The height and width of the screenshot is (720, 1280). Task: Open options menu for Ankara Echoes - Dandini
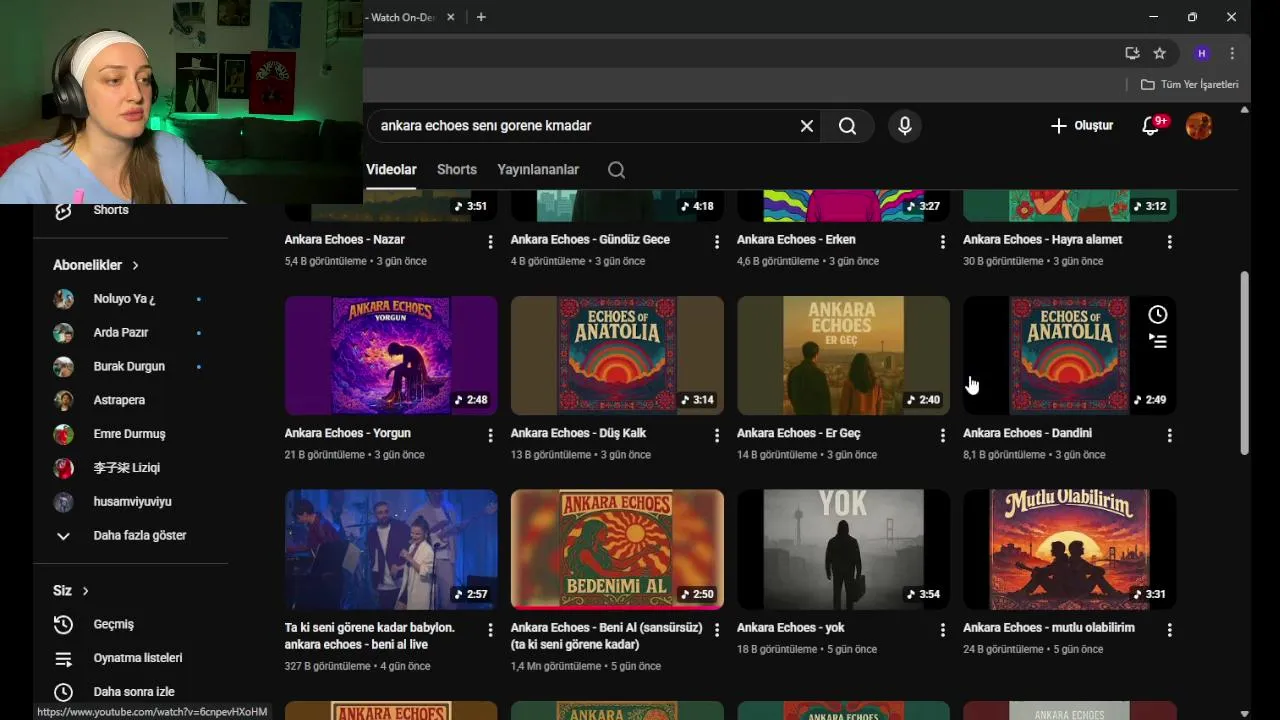tap(1169, 436)
